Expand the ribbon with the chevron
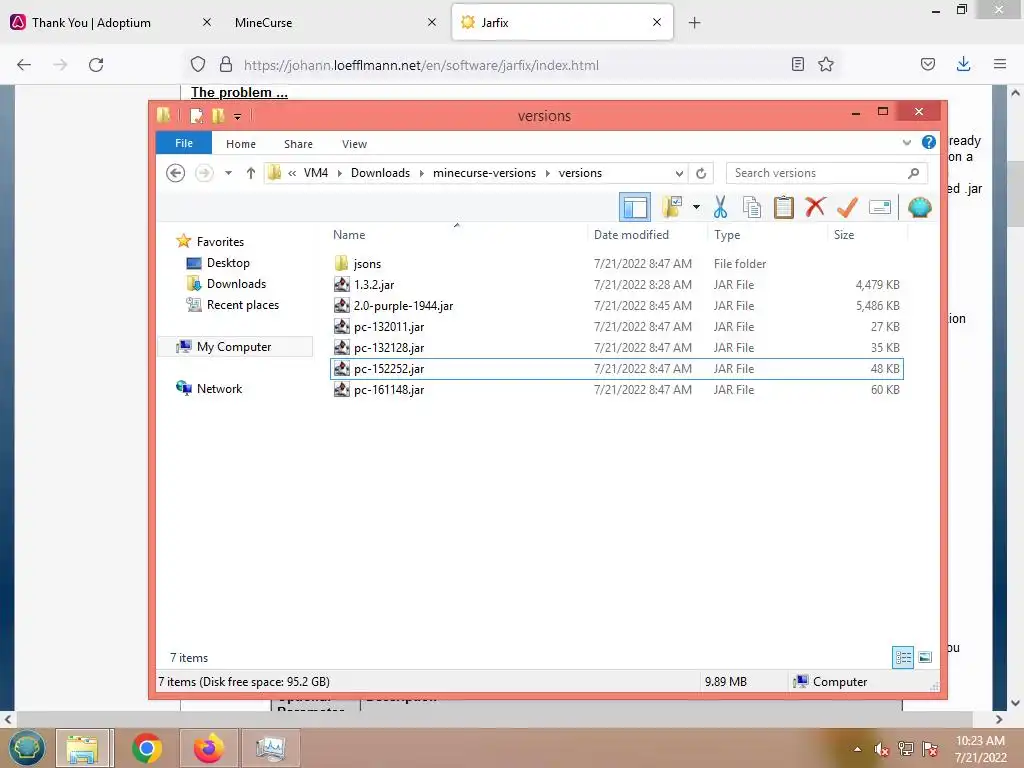The width and height of the screenshot is (1024, 768). [906, 142]
